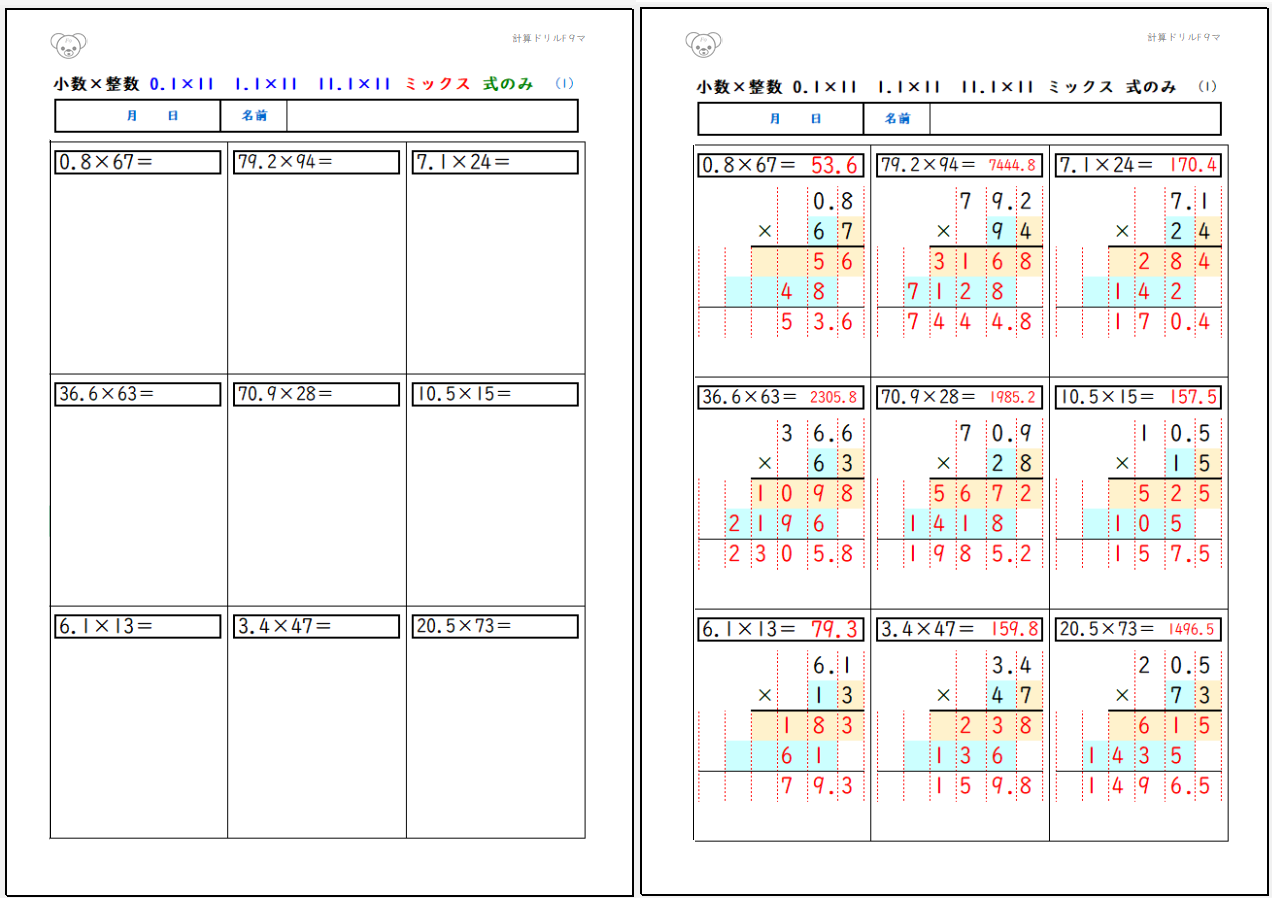This screenshot has width=1272, height=898.
Task: Select the 7.1×24= problem box on the left page
Action: 494,162
